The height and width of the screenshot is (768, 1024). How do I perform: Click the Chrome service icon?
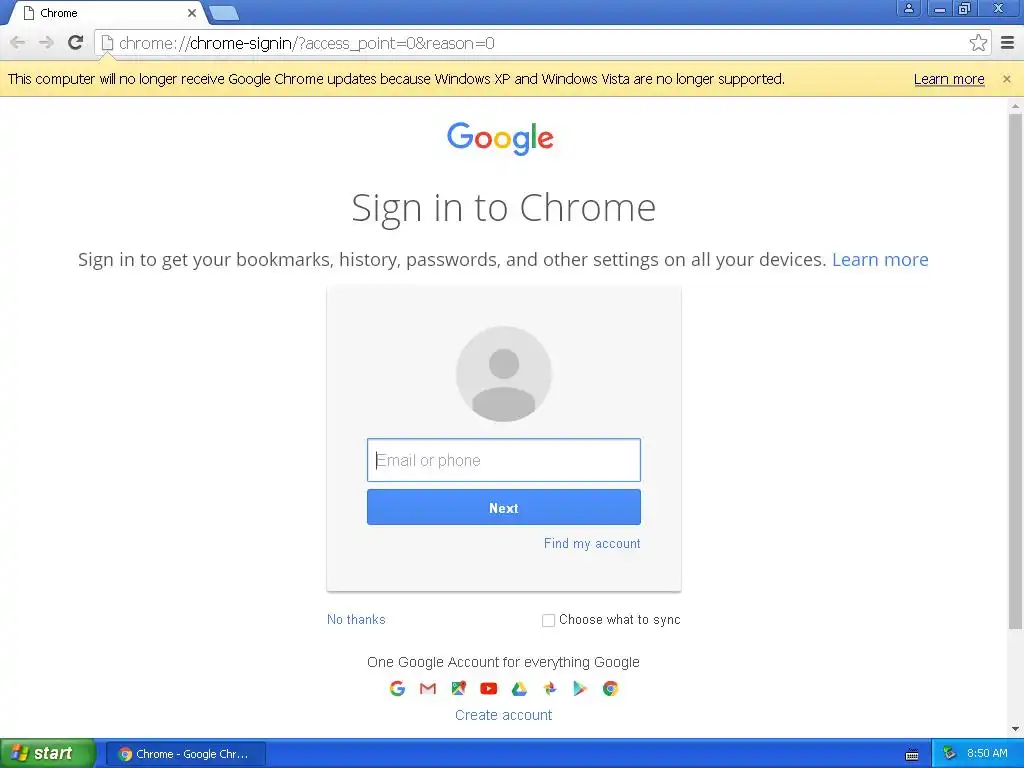tap(611, 688)
